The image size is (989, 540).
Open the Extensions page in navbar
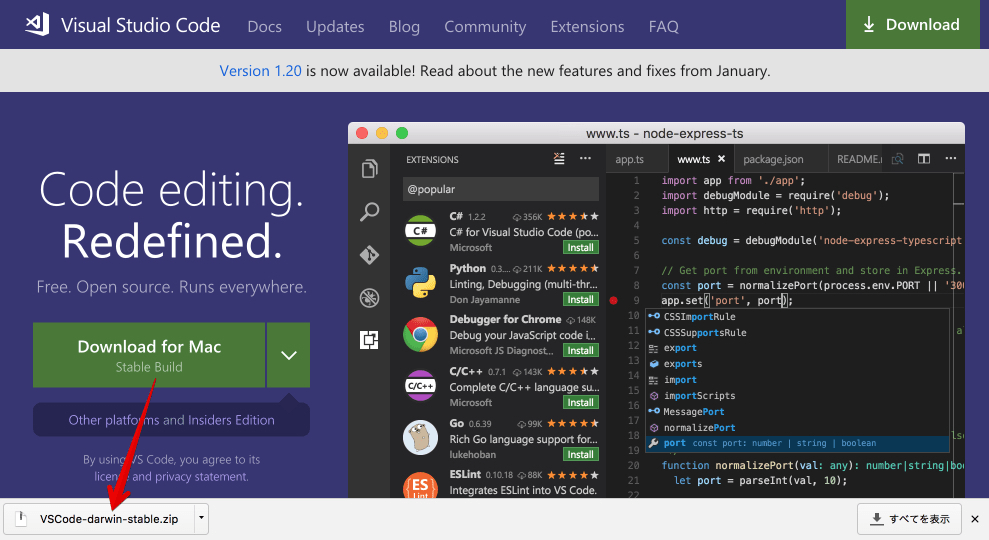(587, 26)
